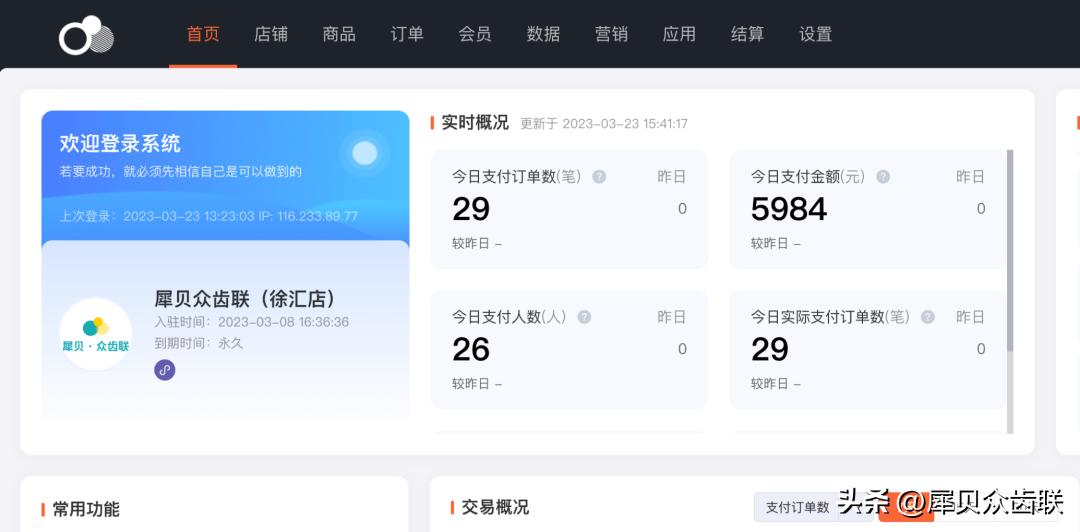Open the 商品 menu
Screen dimensions: 1080x532
click(x=339, y=34)
